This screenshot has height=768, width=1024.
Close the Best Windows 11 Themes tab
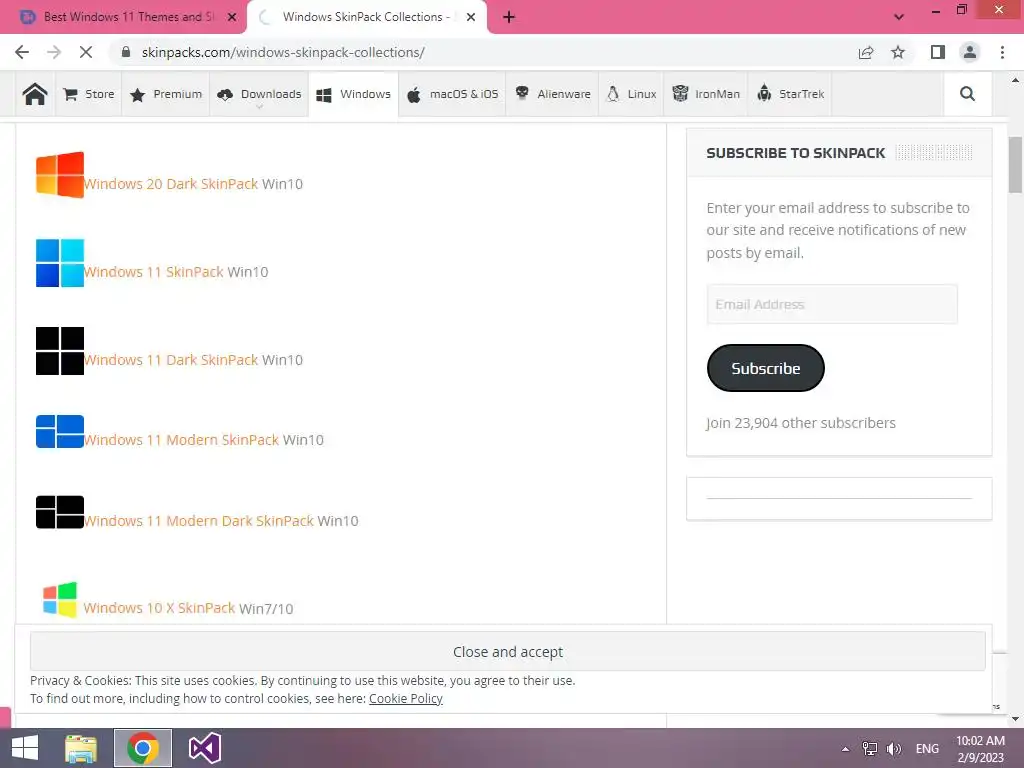(232, 17)
